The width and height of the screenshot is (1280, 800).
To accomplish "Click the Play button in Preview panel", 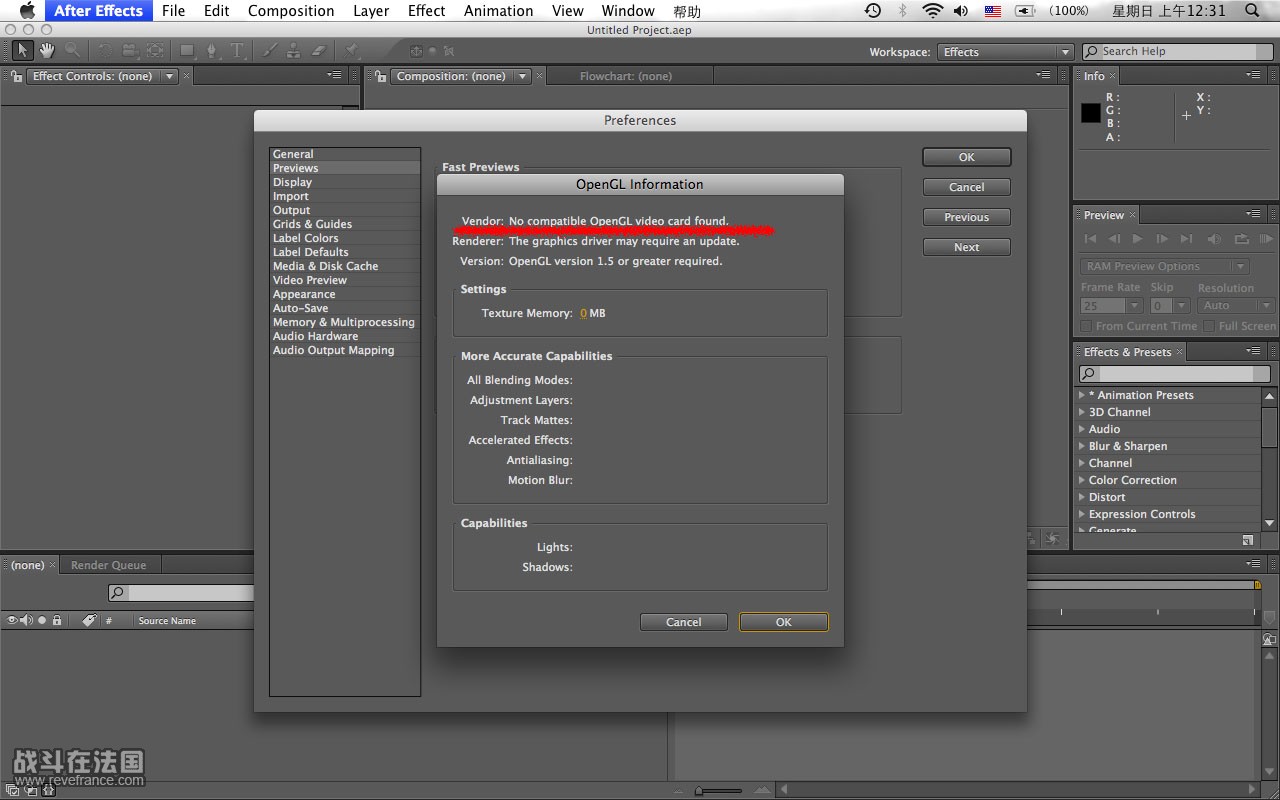I will (x=1138, y=239).
